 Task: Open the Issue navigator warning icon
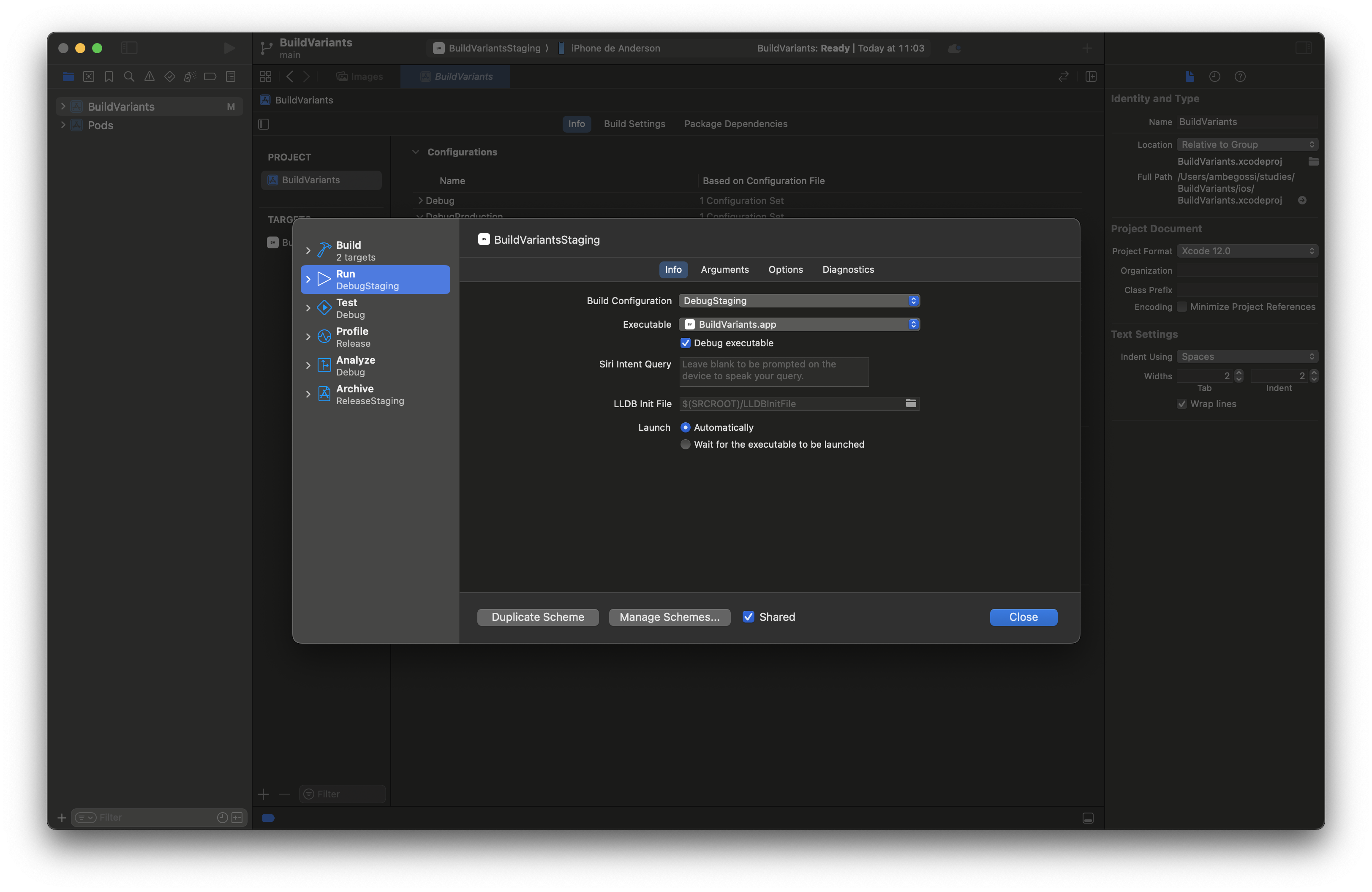[x=149, y=76]
